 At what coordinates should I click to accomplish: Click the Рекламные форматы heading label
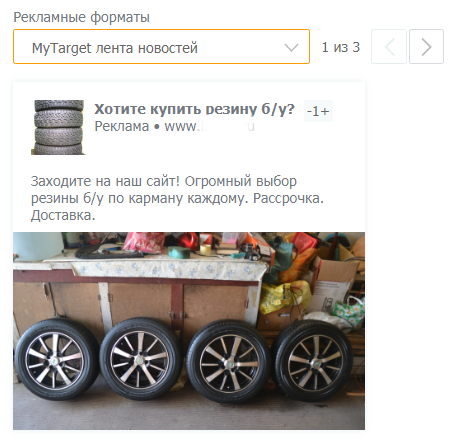[81, 17]
